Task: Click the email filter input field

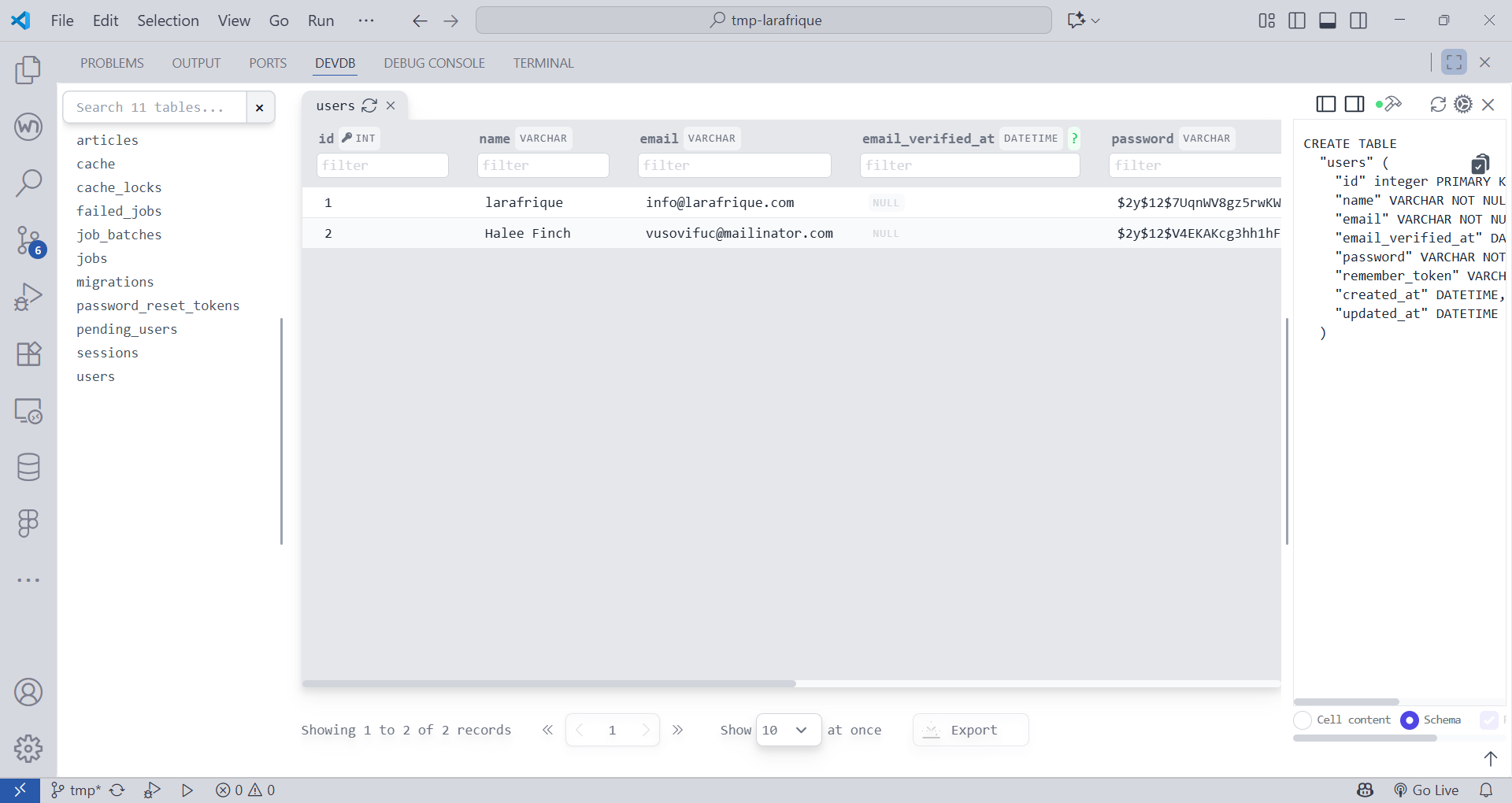Action: pyautogui.click(x=734, y=165)
